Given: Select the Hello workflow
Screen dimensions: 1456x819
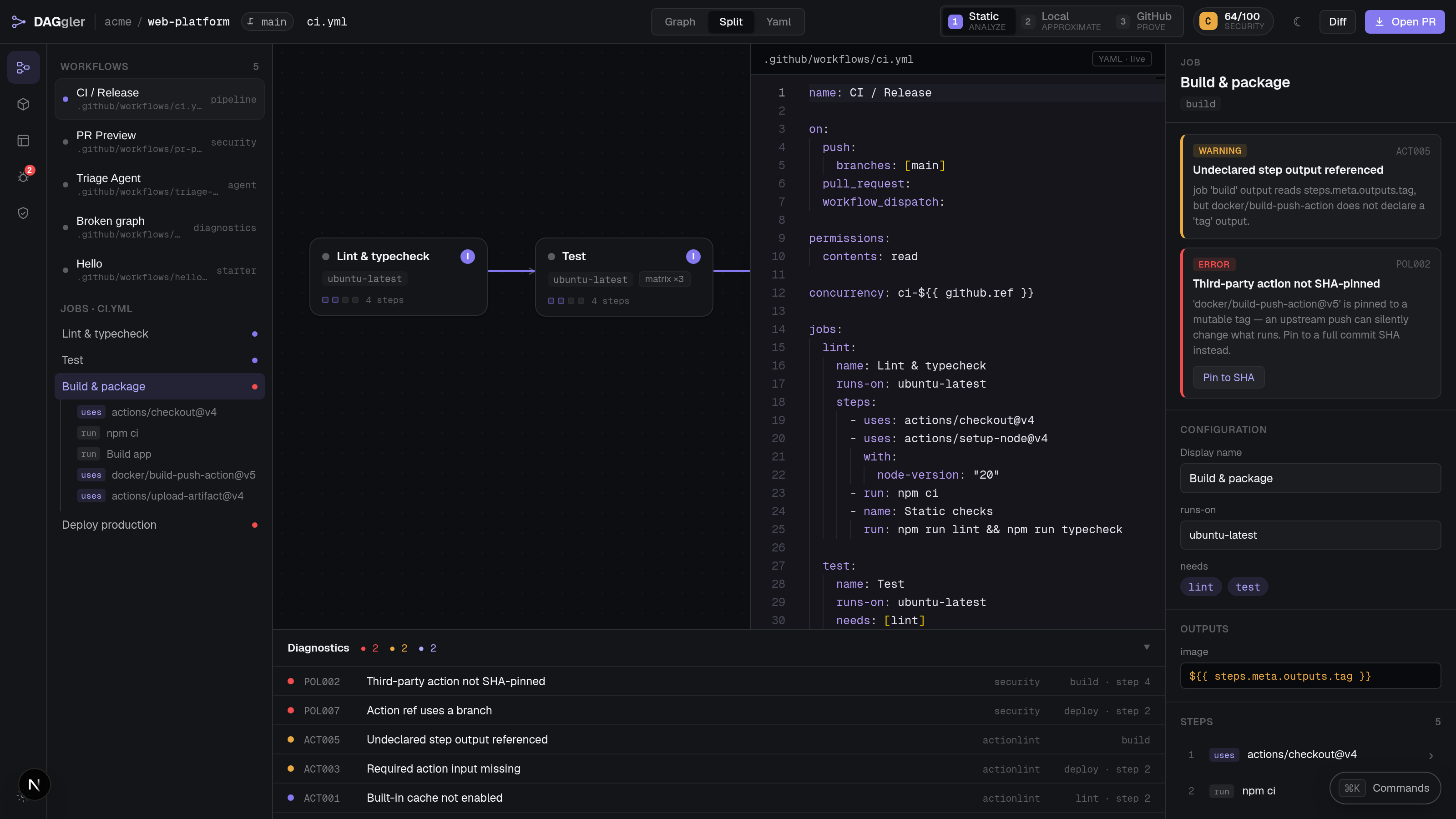Looking at the screenshot, I should coord(159,270).
